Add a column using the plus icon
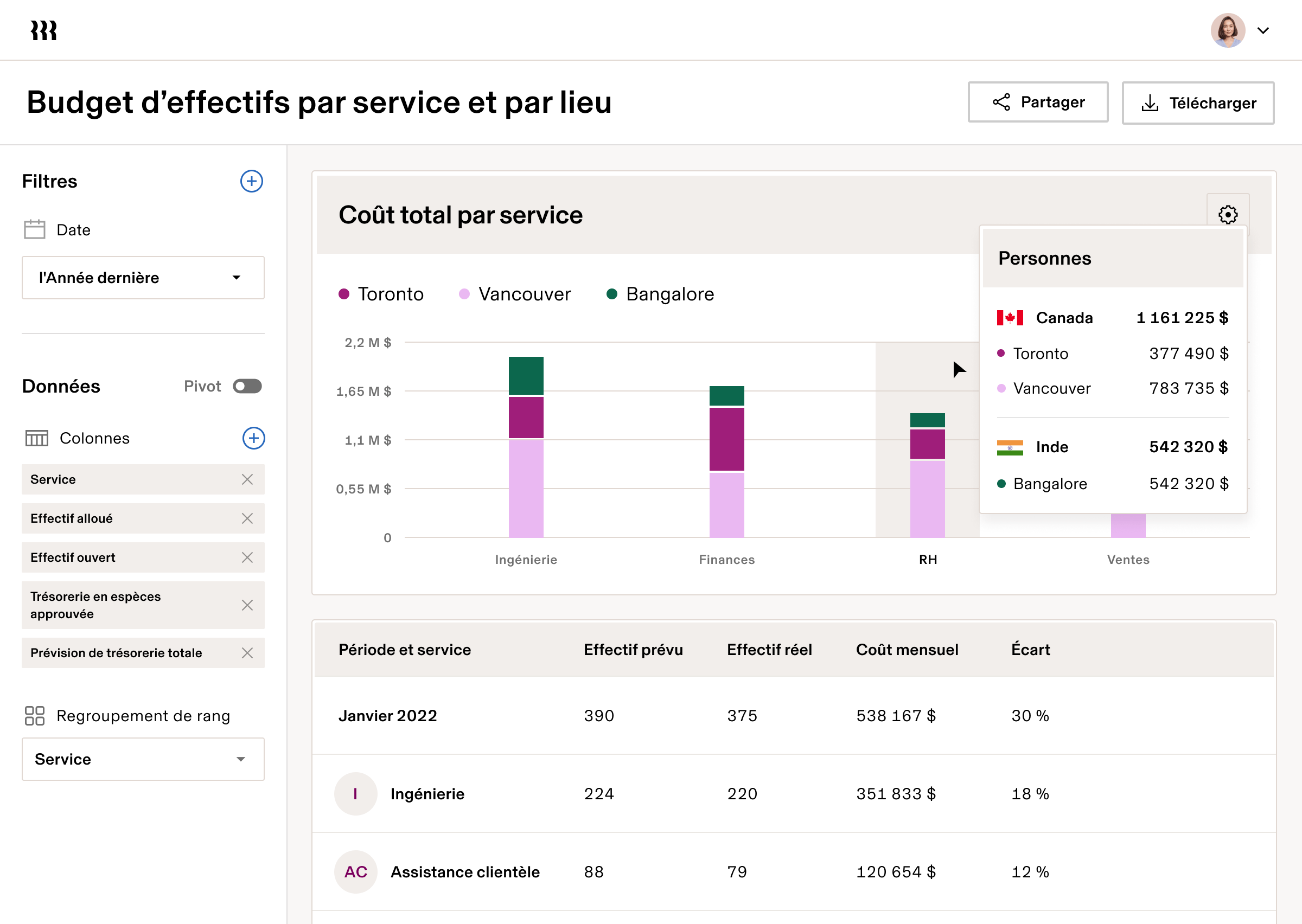 point(254,438)
